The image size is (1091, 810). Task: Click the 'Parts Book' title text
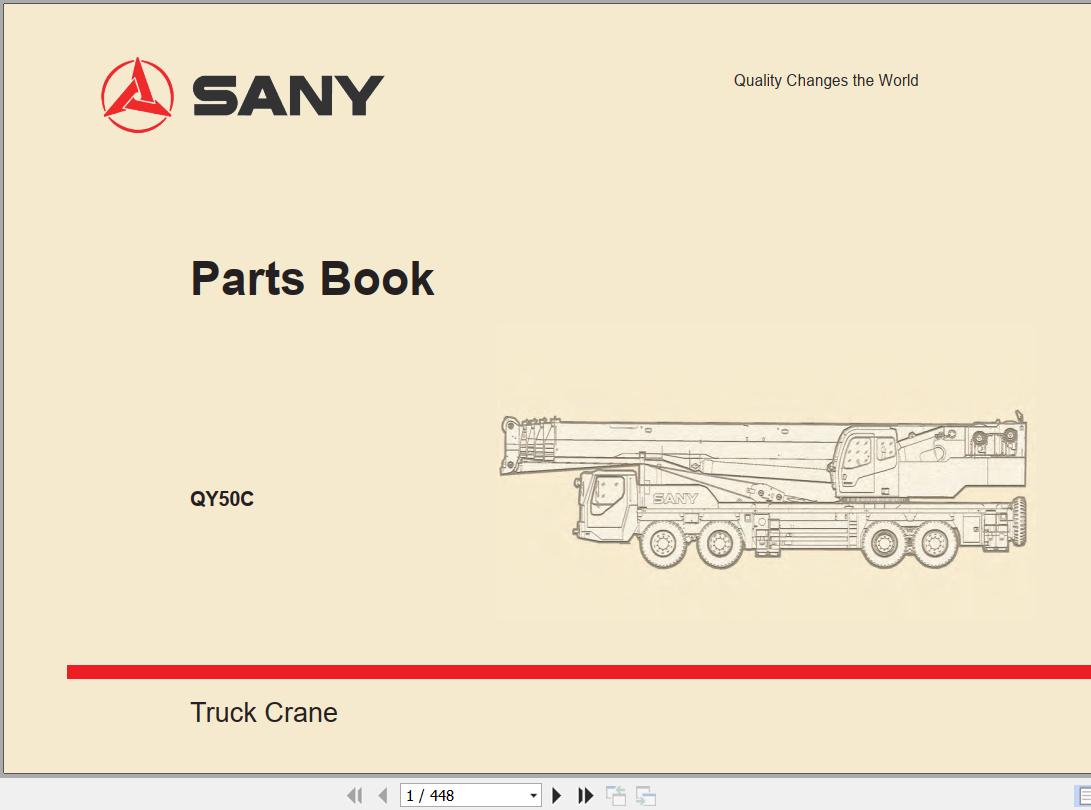(312, 279)
